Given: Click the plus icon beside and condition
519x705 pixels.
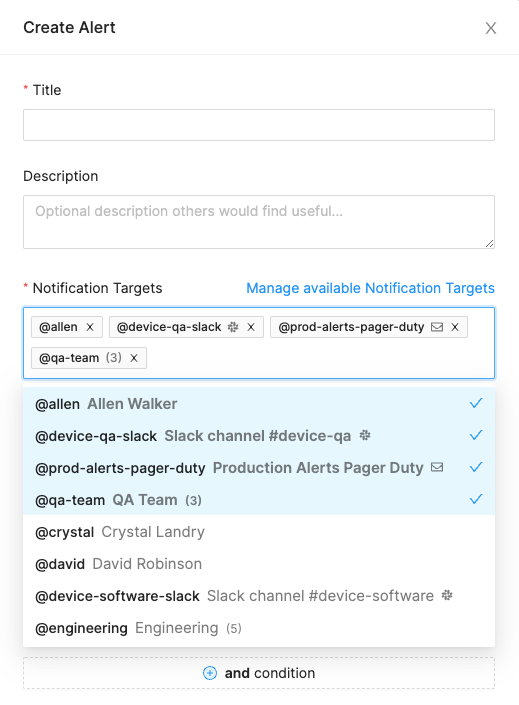Looking at the screenshot, I should [210, 673].
